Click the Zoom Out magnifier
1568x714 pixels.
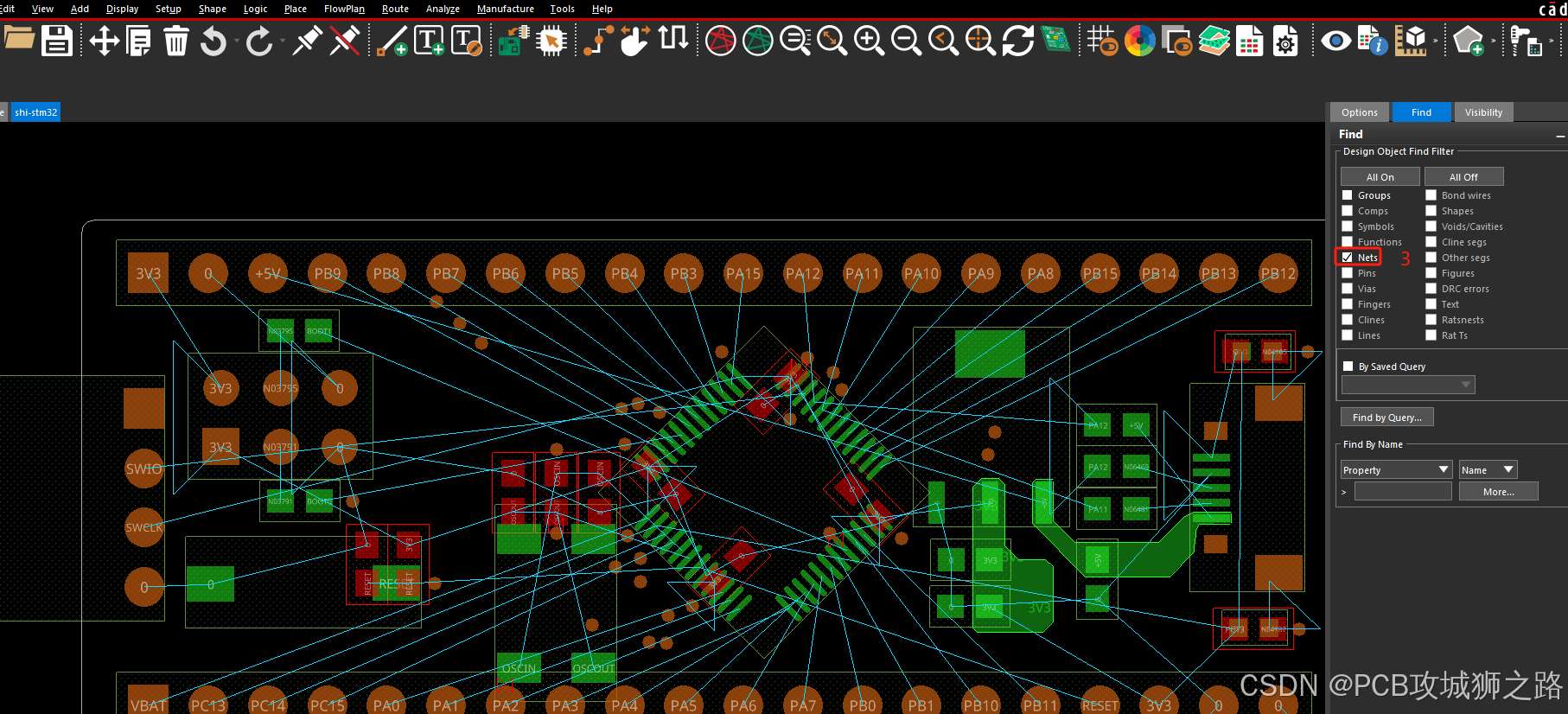[906, 41]
